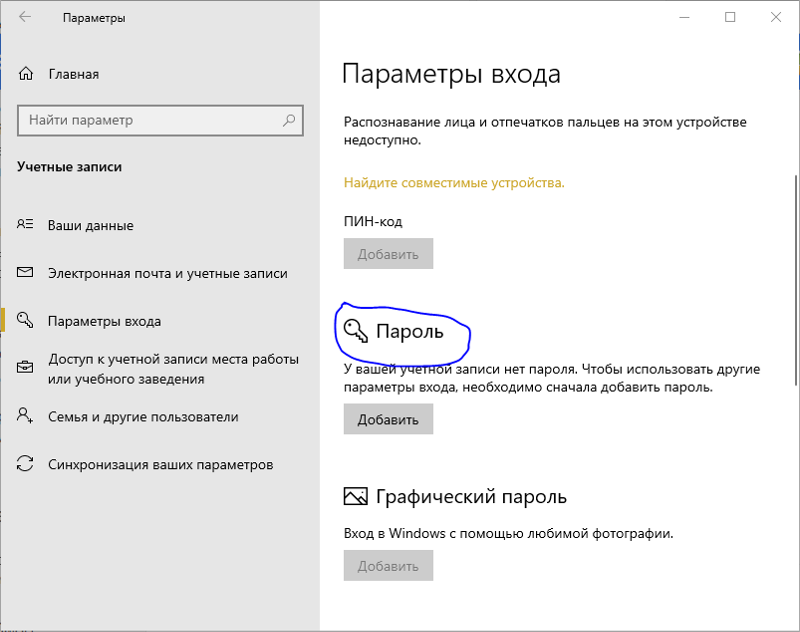Viewport: 800px width, 632px height.
Task: Click the Ваши данные person icon
Action: pyautogui.click(x=25, y=224)
